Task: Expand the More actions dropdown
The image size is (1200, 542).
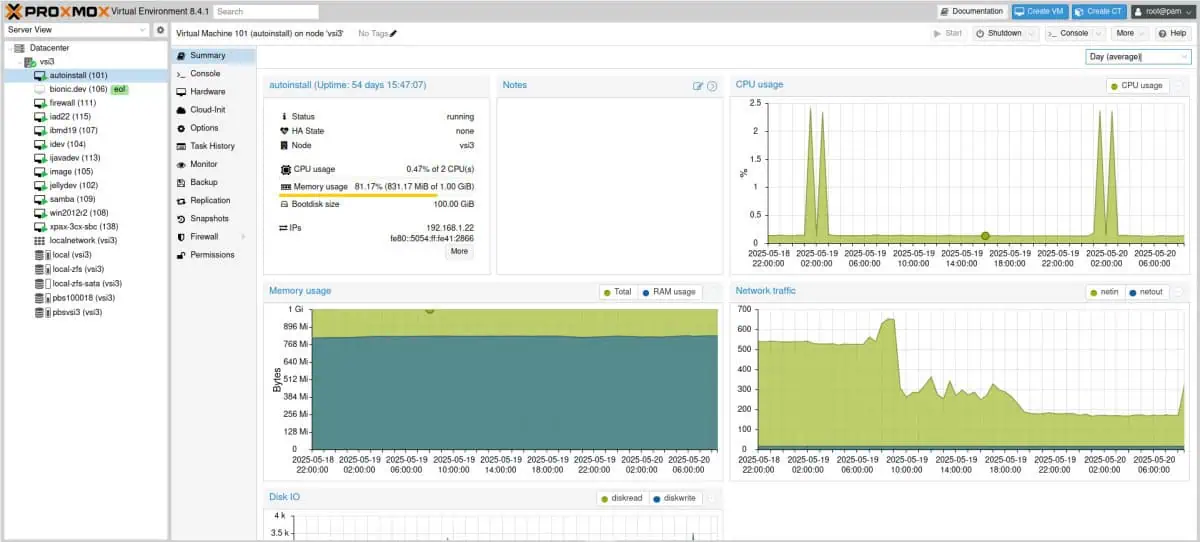Action: pyautogui.click(x=1129, y=33)
